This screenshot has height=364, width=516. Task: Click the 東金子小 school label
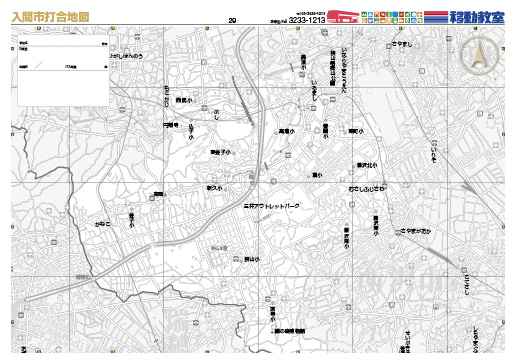220,152
